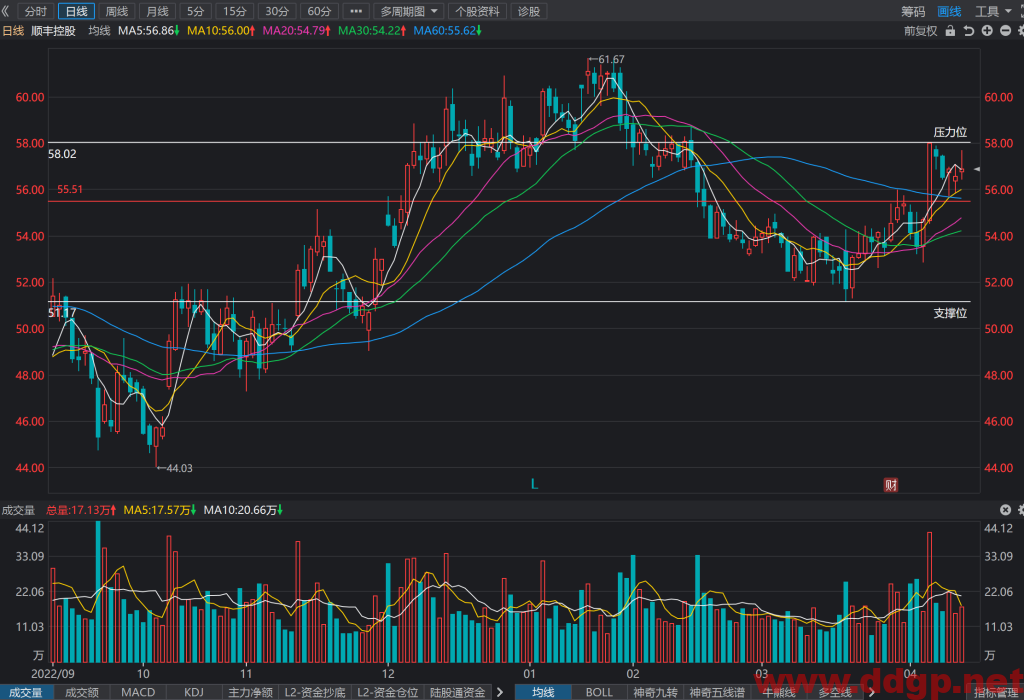1024x700 pixels.
Task: Click the 压力位 resistance line label
Action: pos(950,133)
